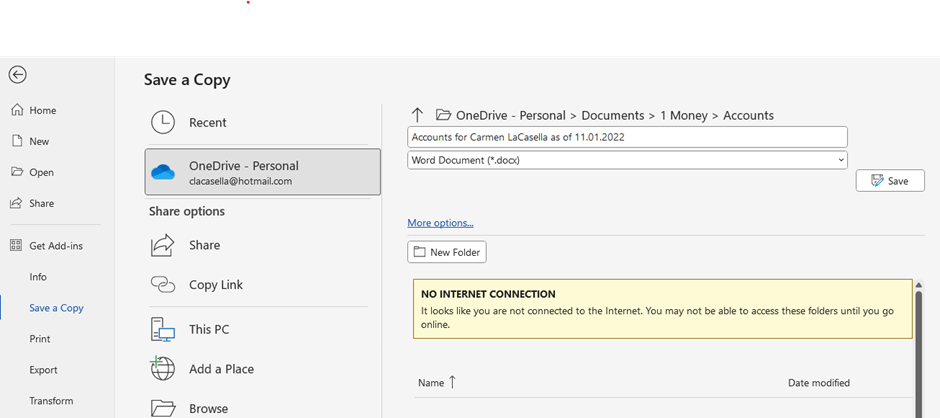The image size is (940, 418).
Task: Click the Home house icon
Action: [x=17, y=110]
